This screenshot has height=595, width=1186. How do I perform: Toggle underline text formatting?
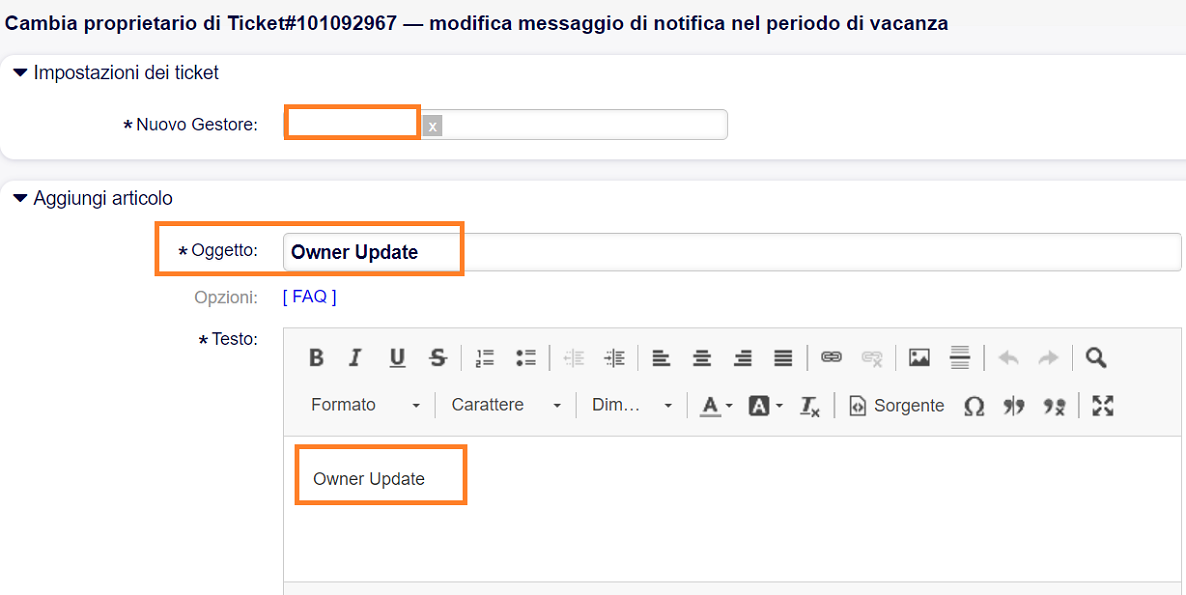pyautogui.click(x=397, y=358)
